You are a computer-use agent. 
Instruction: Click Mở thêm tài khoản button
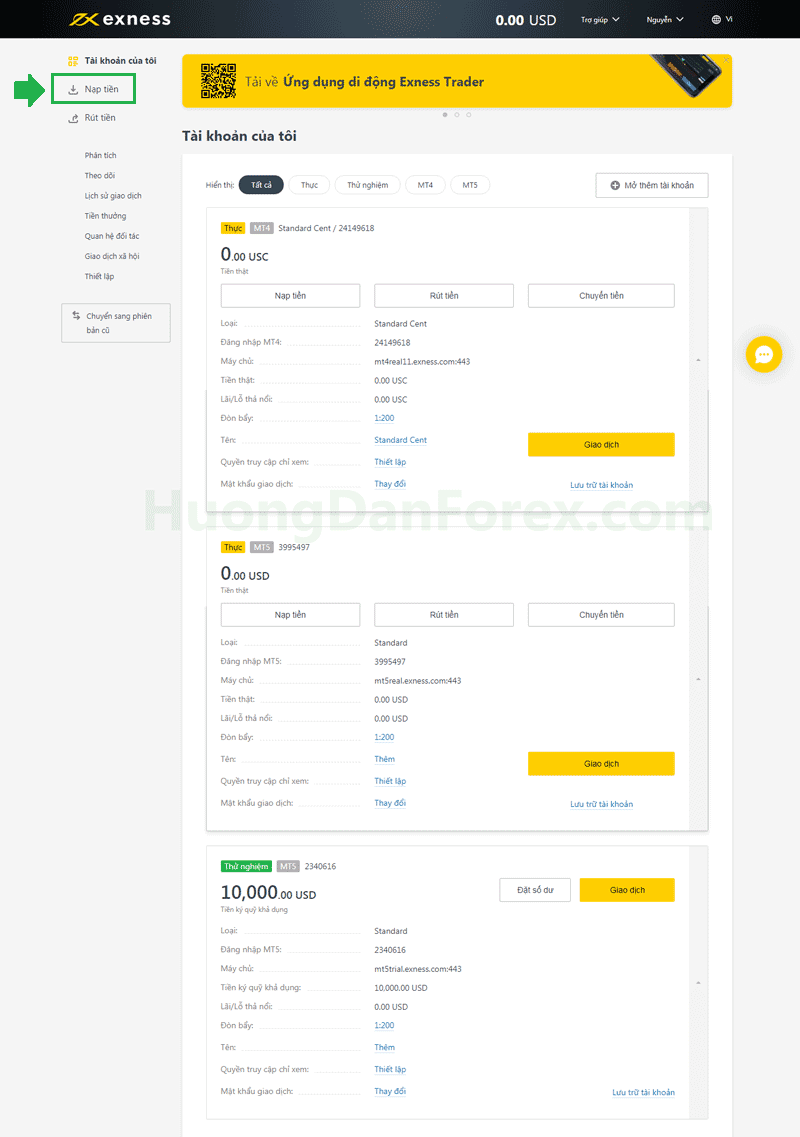tap(652, 186)
